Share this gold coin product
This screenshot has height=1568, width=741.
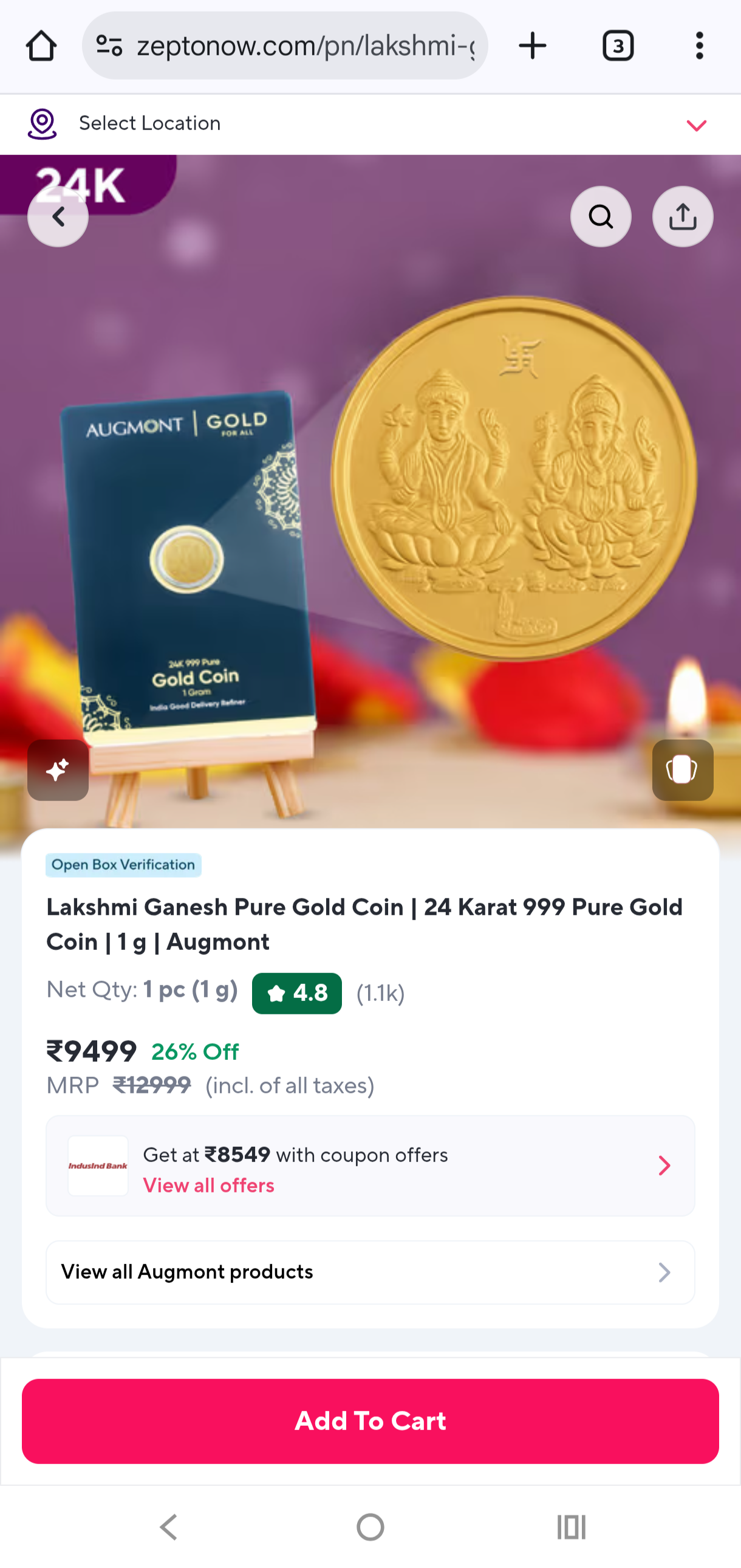pos(683,217)
